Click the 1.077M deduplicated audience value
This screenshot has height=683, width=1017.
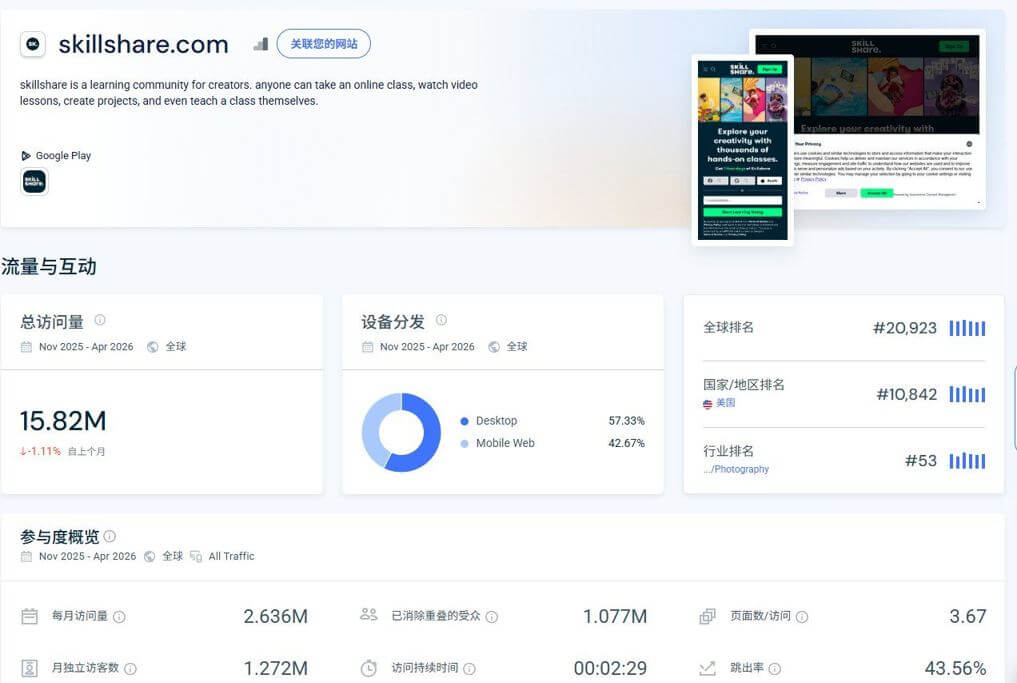pyautogui.click(x=615, y=616)
